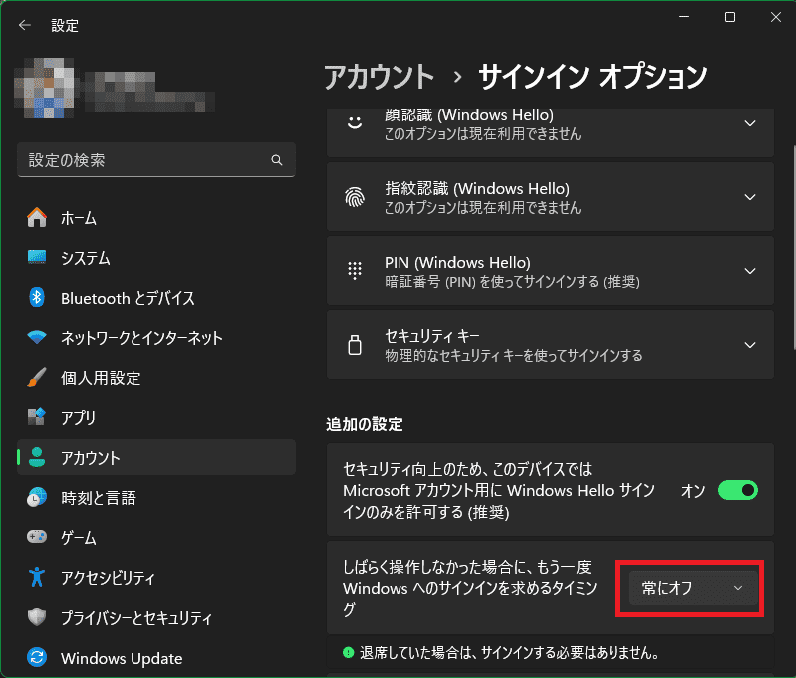
Task: Expand the セキュリティ キー option
Action: pos(750,345)
